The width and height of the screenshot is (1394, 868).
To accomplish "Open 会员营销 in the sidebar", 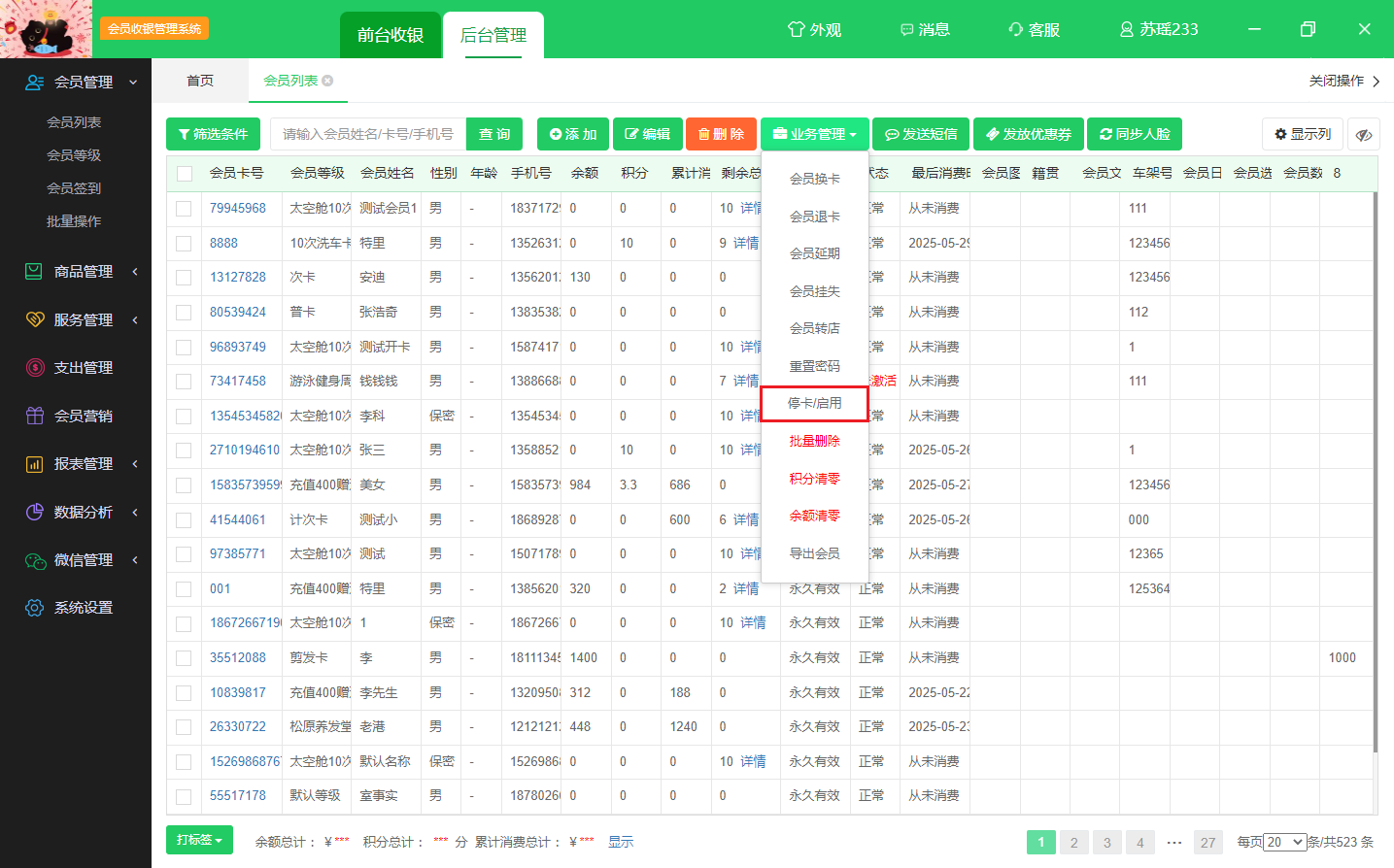I will point(83,416).
